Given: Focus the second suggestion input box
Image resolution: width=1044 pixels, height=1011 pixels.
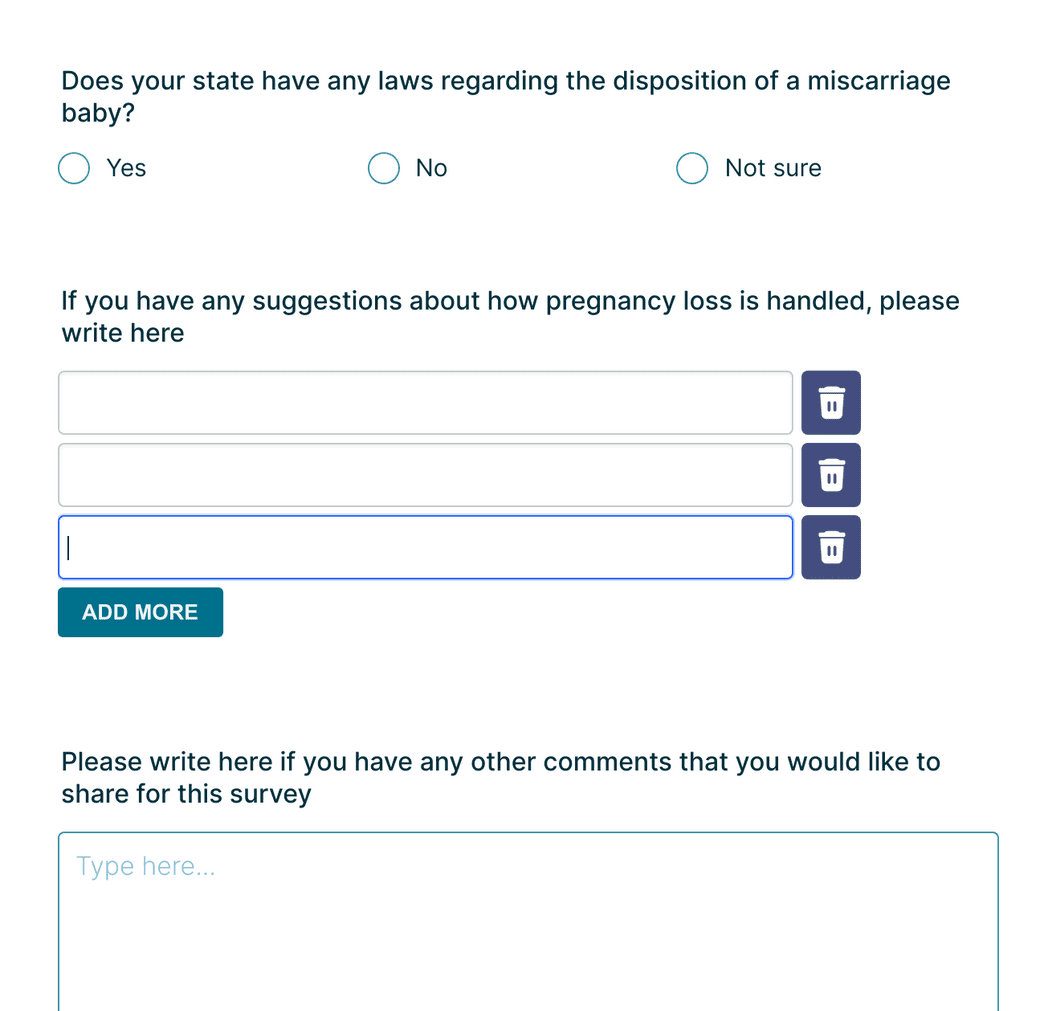Looking at the screenshot, I should pyautogui.click(x=425, y=475).
